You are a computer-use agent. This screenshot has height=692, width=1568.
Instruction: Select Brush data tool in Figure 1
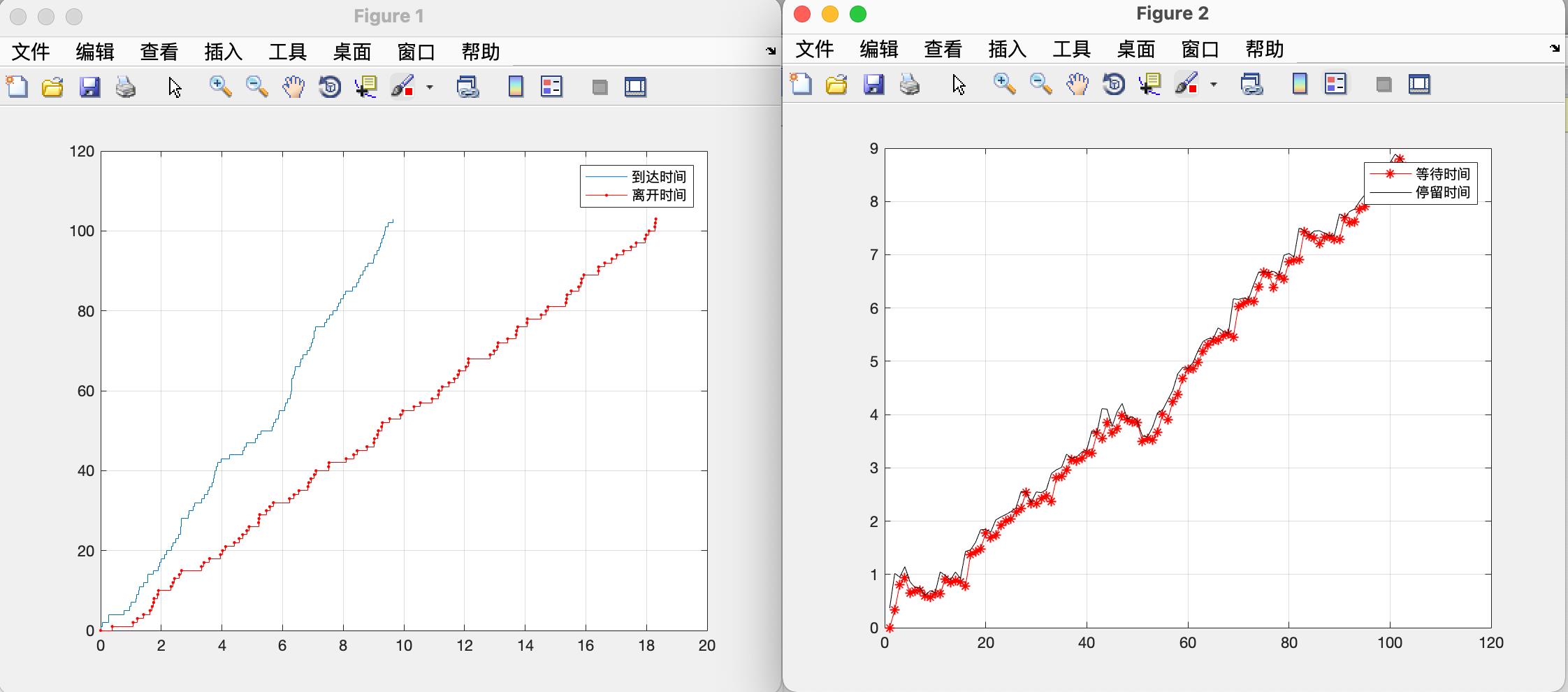402,87
